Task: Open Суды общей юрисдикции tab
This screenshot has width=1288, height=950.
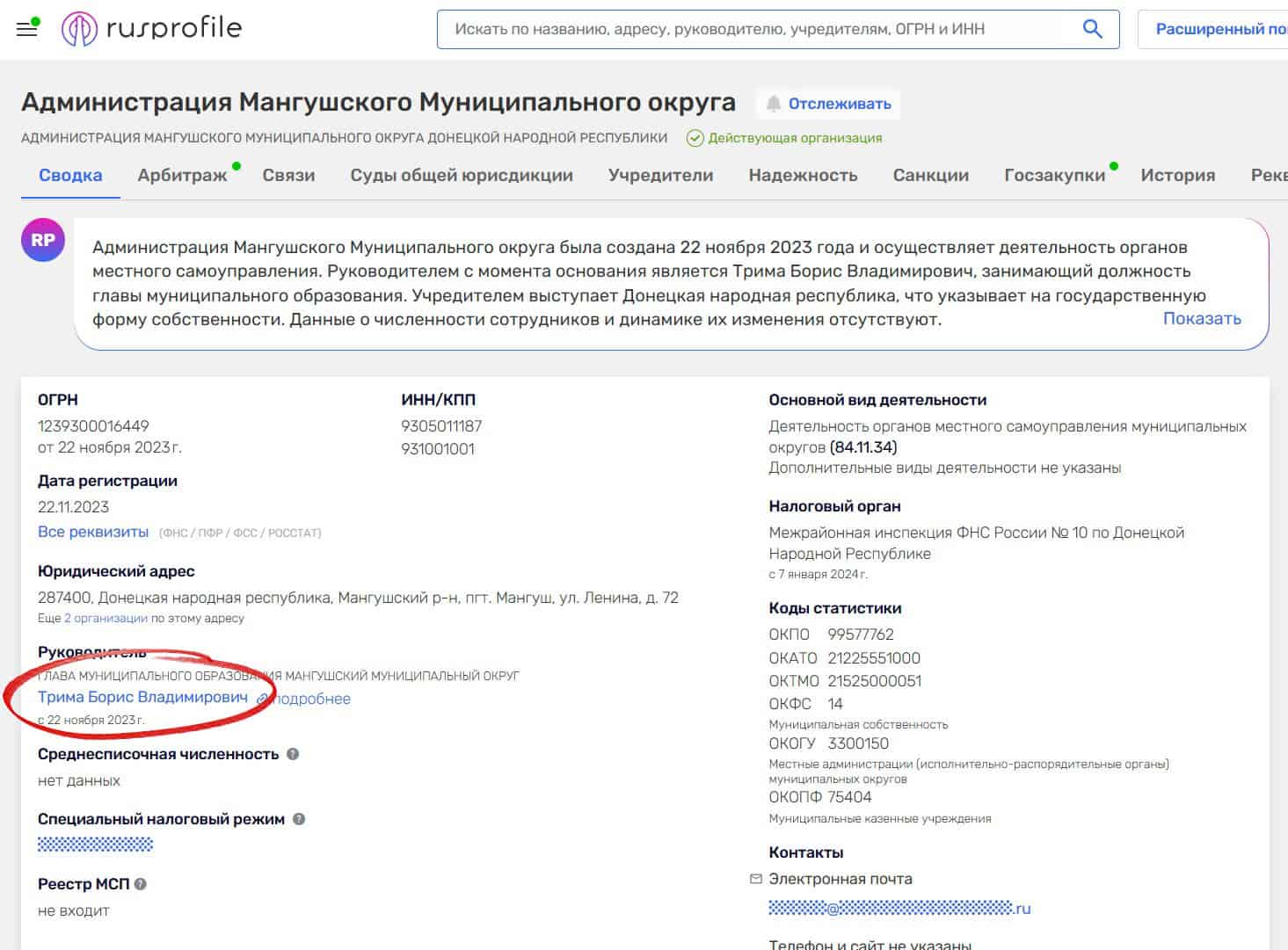Action: (462, 175)
